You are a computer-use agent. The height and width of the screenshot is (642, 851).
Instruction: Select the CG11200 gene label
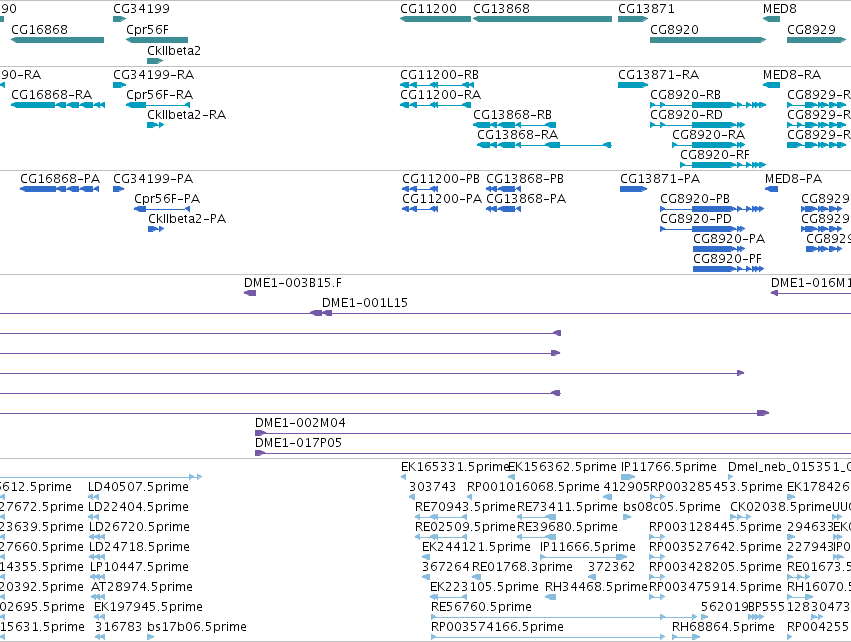point(428,9)
